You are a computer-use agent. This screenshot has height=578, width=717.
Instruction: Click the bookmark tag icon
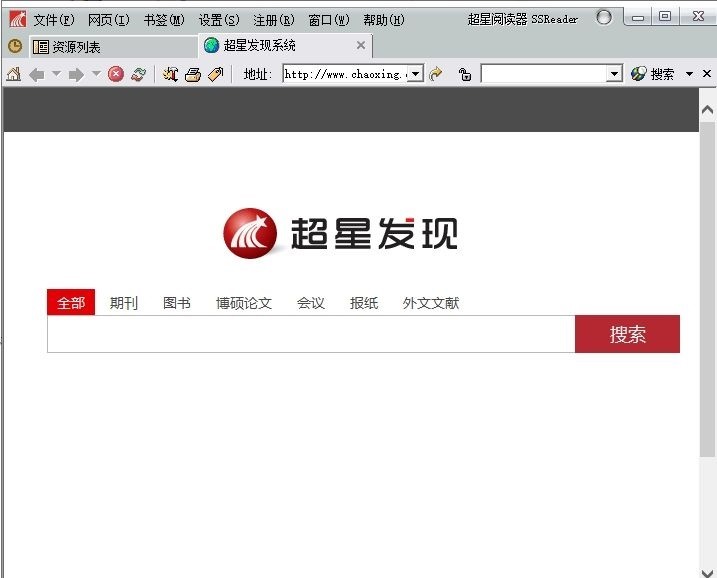215,74
